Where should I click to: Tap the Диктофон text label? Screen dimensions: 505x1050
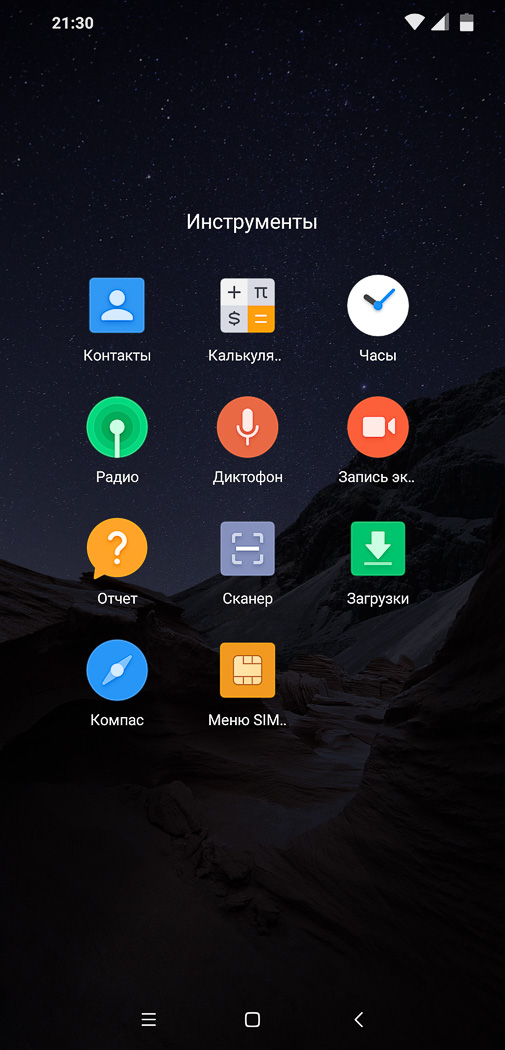tap(248, 477)
